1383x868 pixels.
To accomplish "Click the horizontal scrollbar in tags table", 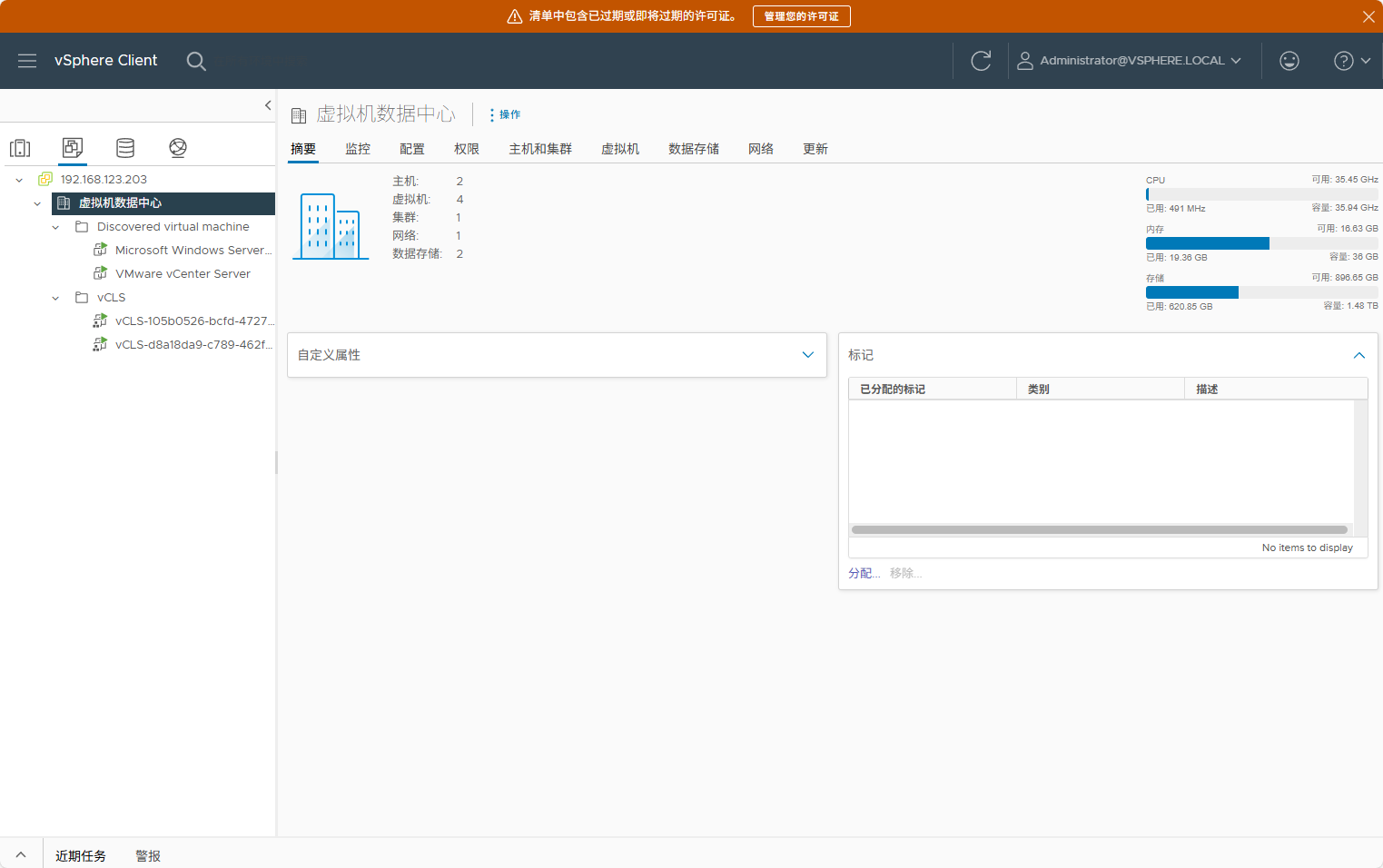I will click(1099, 529).
